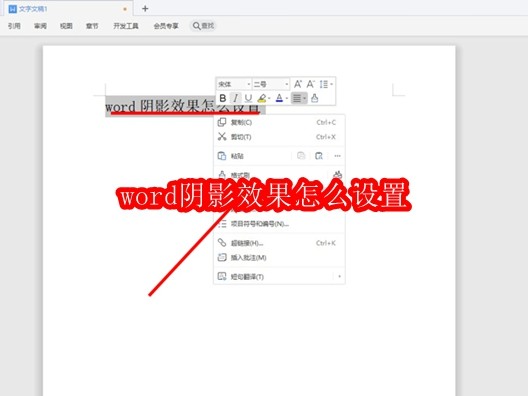Screen dimensions: 528x396
Task: Choose 剪切(T) from the context menu
Action: (x=279, y=137)
